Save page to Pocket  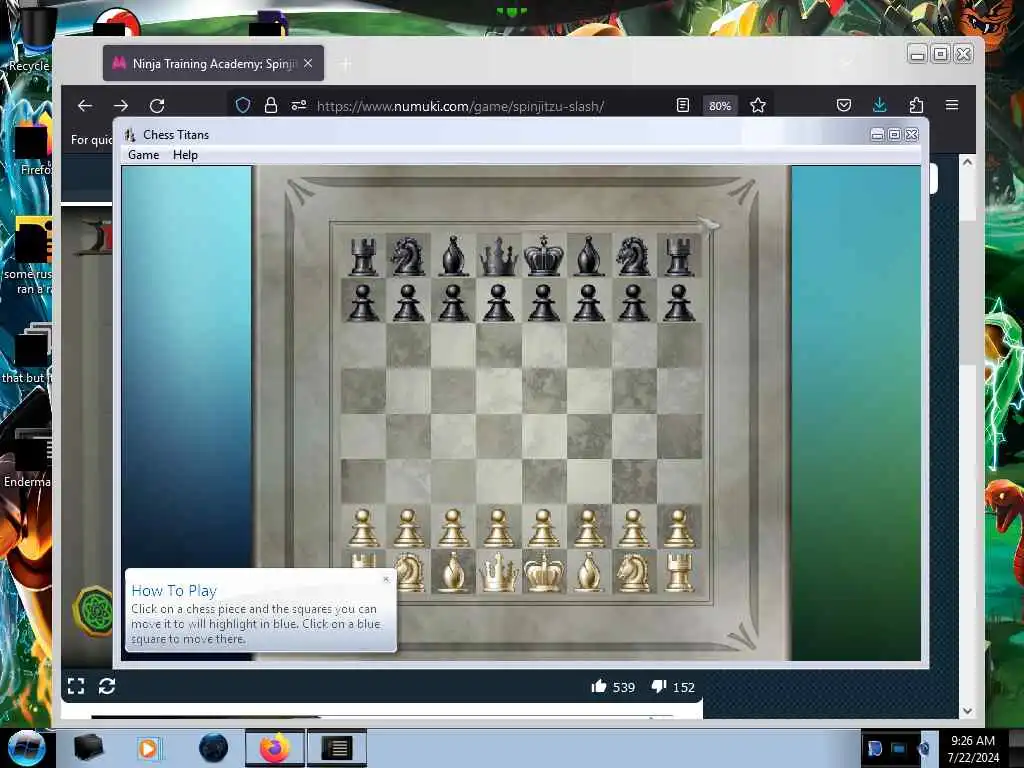844,105
